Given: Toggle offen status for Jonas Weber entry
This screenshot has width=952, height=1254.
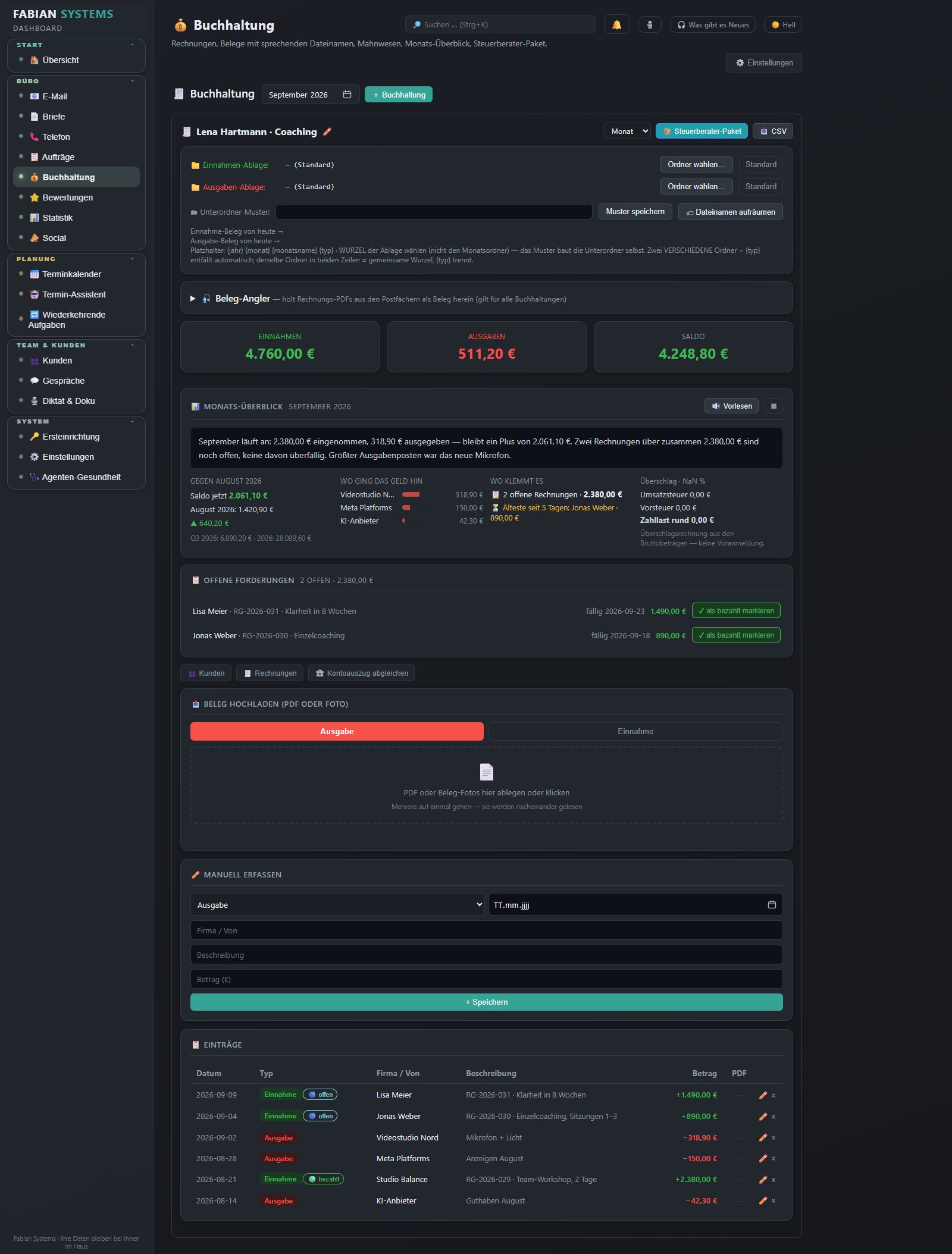Looking at the screenshot, I should [x=320, y=1116].
